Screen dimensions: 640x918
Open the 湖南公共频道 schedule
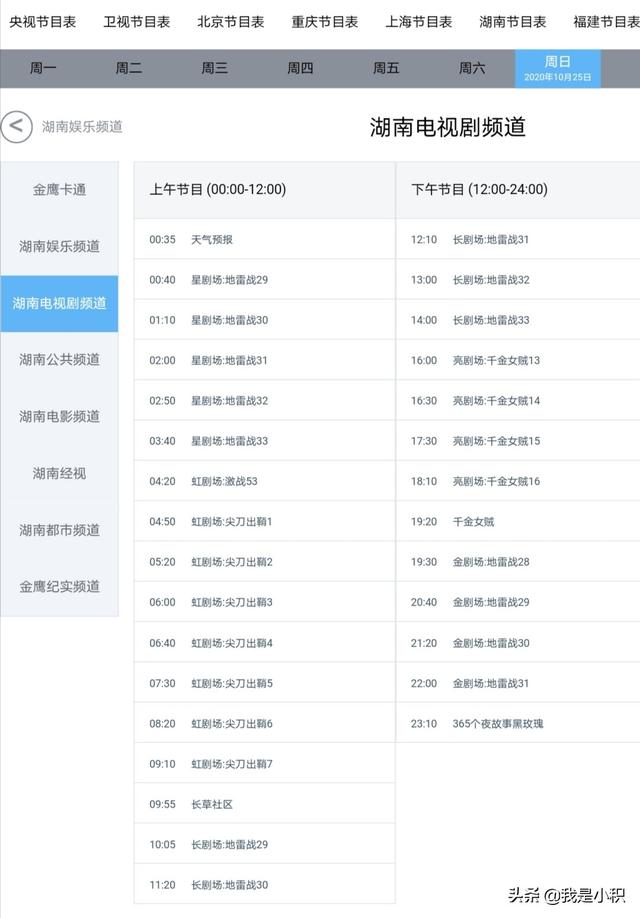59,360
